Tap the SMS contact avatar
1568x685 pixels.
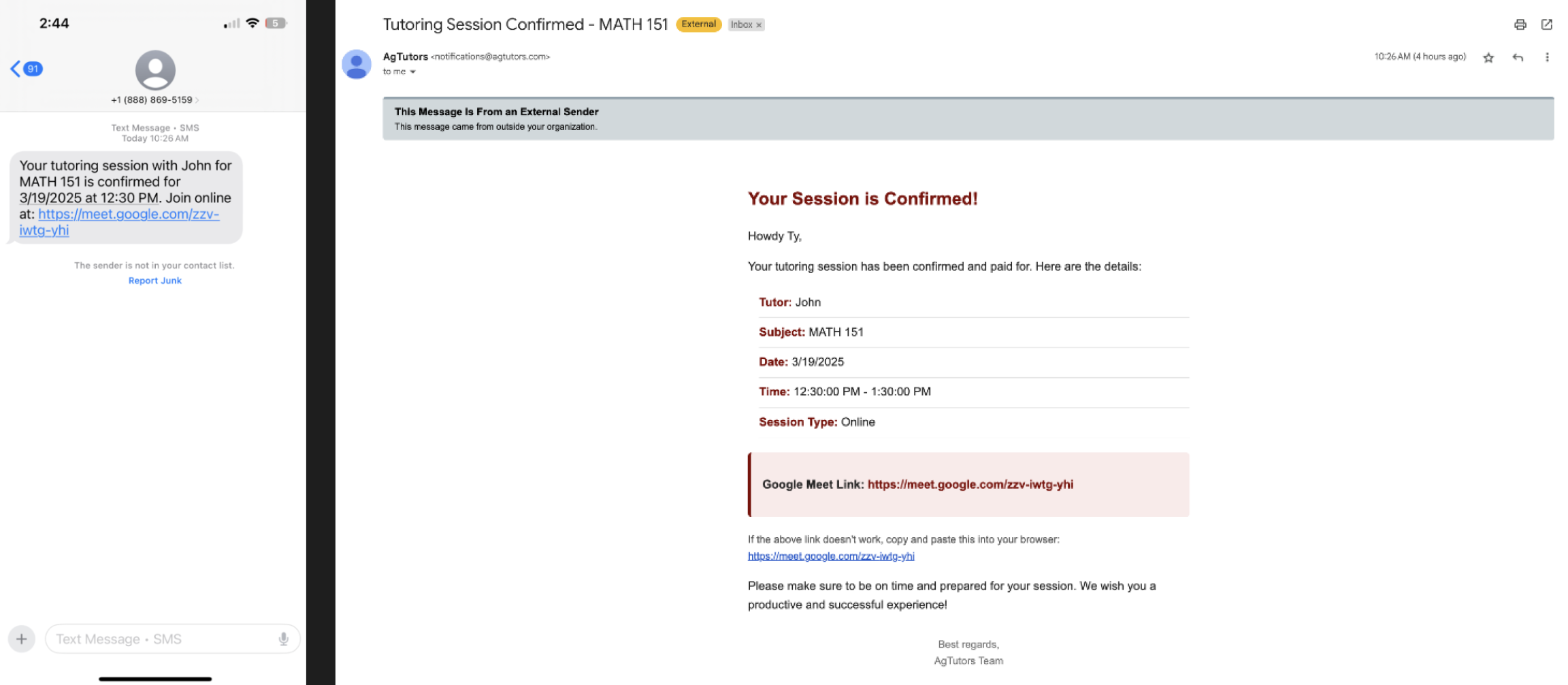pyautogui.click(x=155, y=69)
